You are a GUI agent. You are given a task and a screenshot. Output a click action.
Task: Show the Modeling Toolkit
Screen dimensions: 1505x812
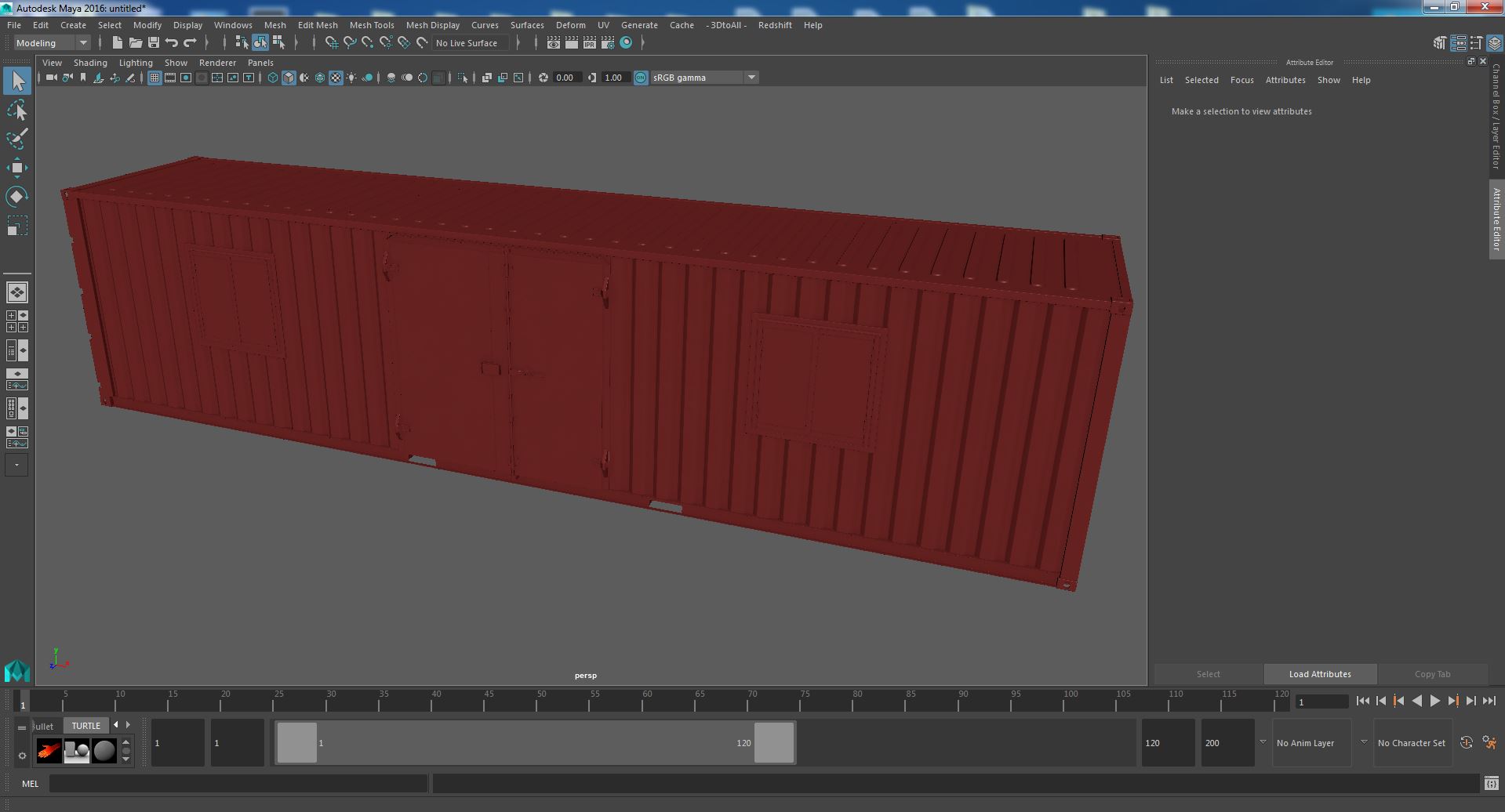pyautogui.click(x=1440, y=43)
